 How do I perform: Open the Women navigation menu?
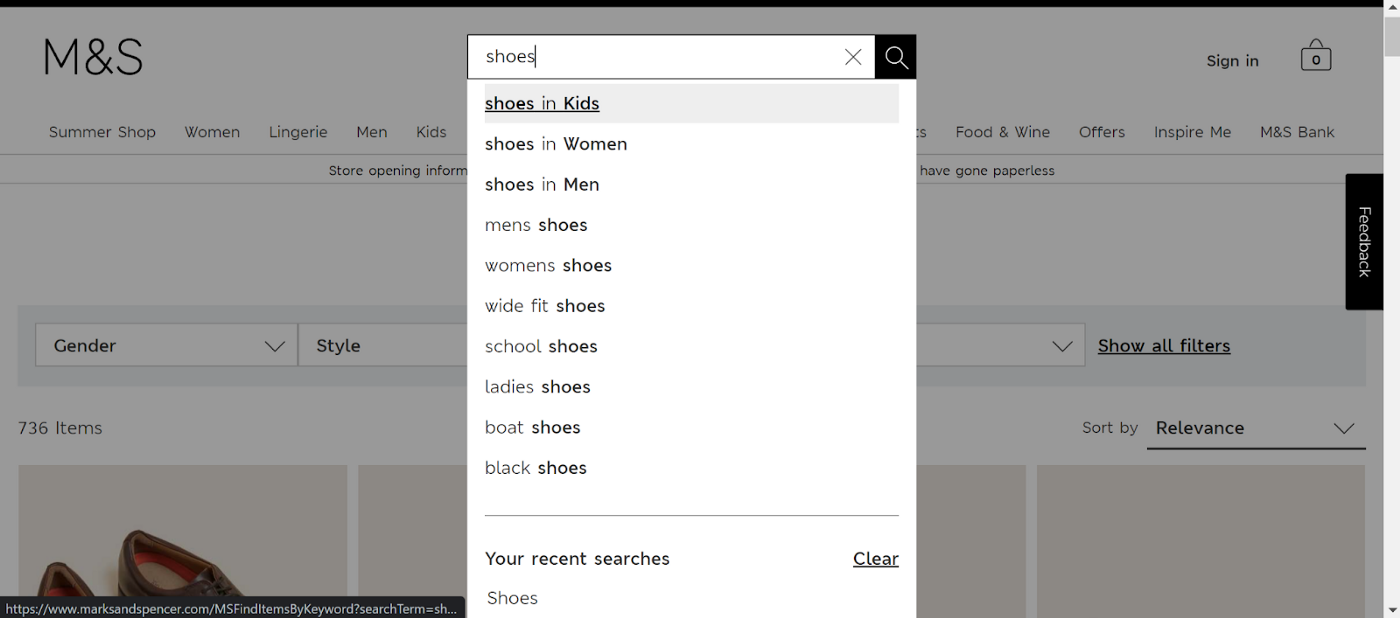click(212, 132)
